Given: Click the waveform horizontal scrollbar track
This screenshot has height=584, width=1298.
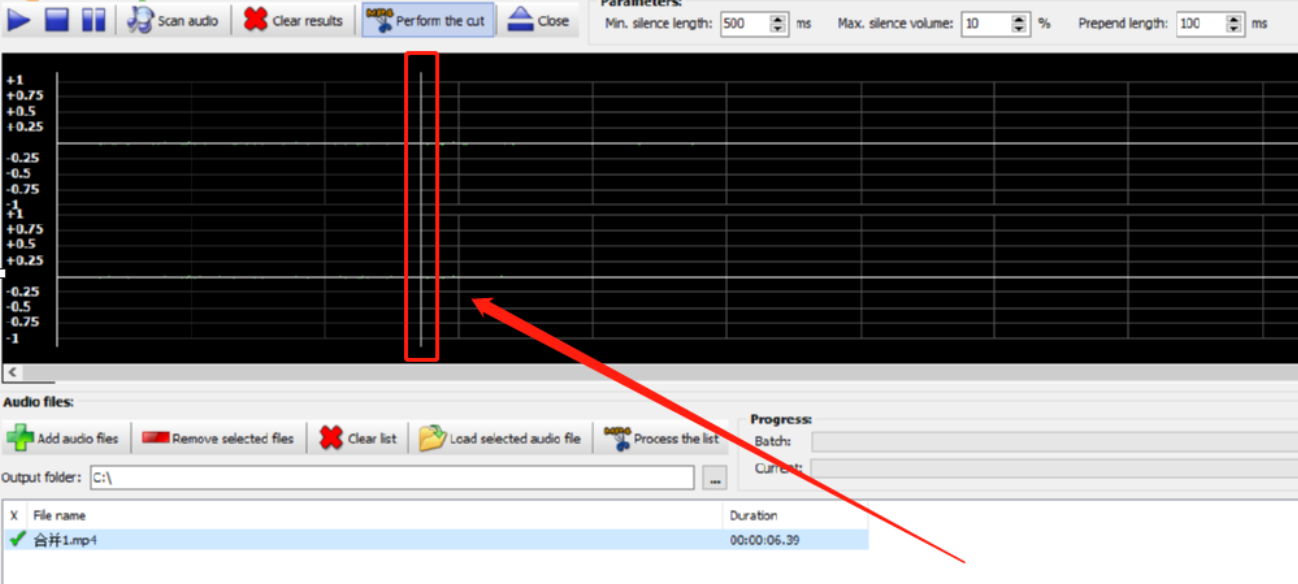Looking at the screenshot, I should 660,372.
